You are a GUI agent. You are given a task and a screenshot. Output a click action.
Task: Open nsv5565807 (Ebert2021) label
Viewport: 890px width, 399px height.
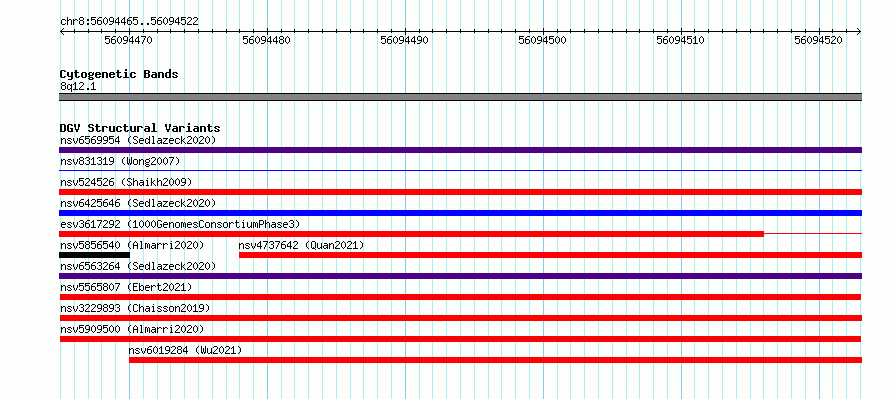coord(126,287)
